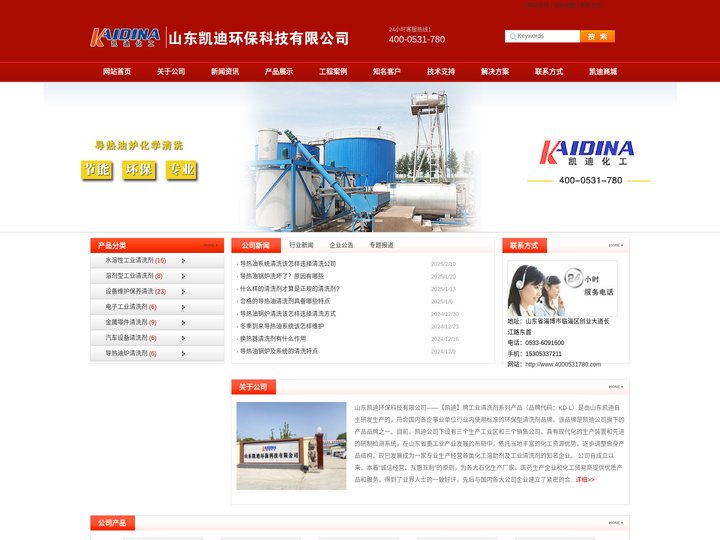The height and width of the screenshot is (540, 720).
Task: Click the KAIDINA 凯迪化工 logo on the banner
Action: pyautogui.click(x=587, y=153)
